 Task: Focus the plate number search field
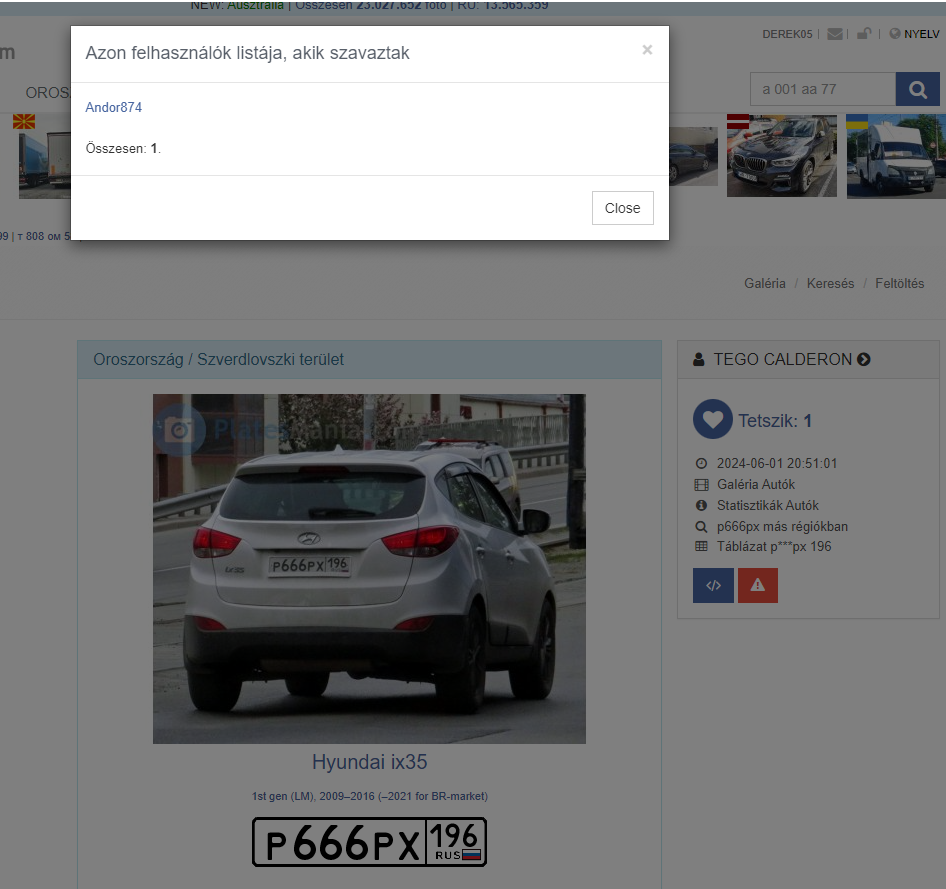(823, 89)
